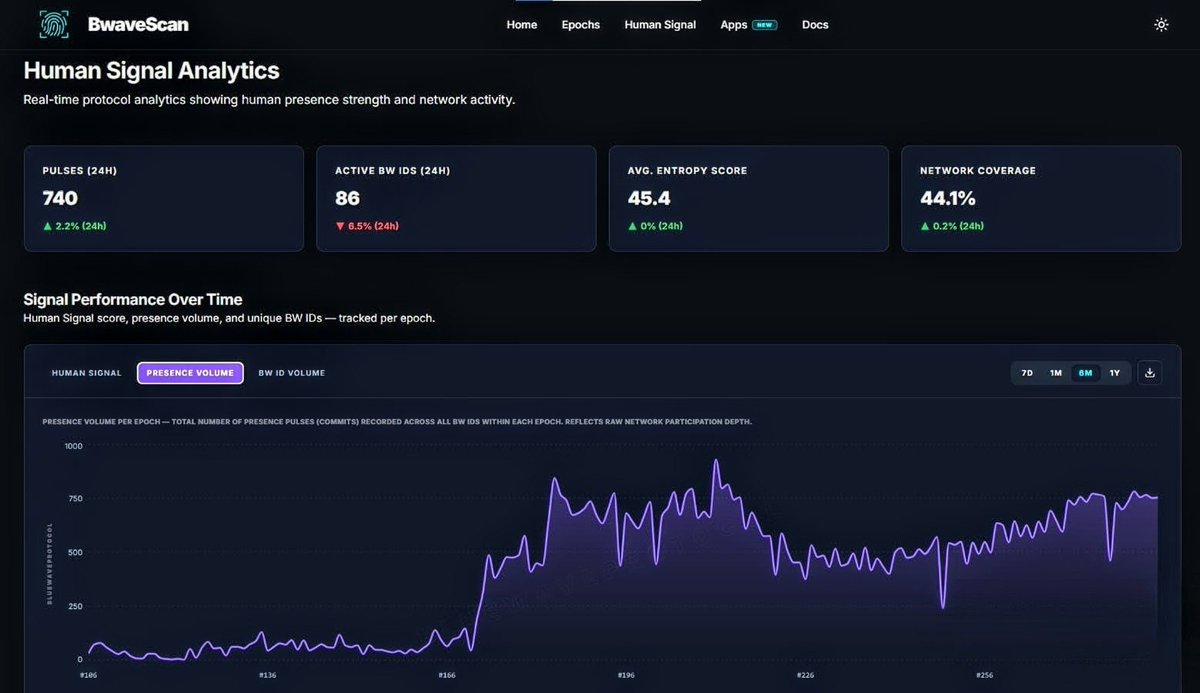This screenshot has height=693, width=1200.
Task: Set chart range to 1M
Action: pyautogui.click(x=1056, y=373)
